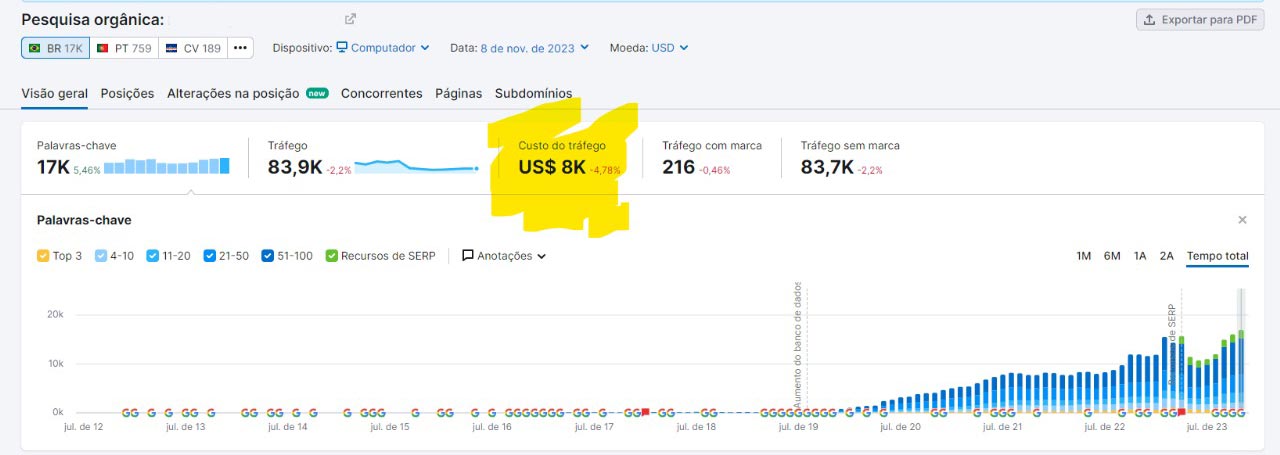The width and height of the screenshot is (1280, 455).
Task: Toggle the 21-50 positions checkbox
Action: (209, 256)
